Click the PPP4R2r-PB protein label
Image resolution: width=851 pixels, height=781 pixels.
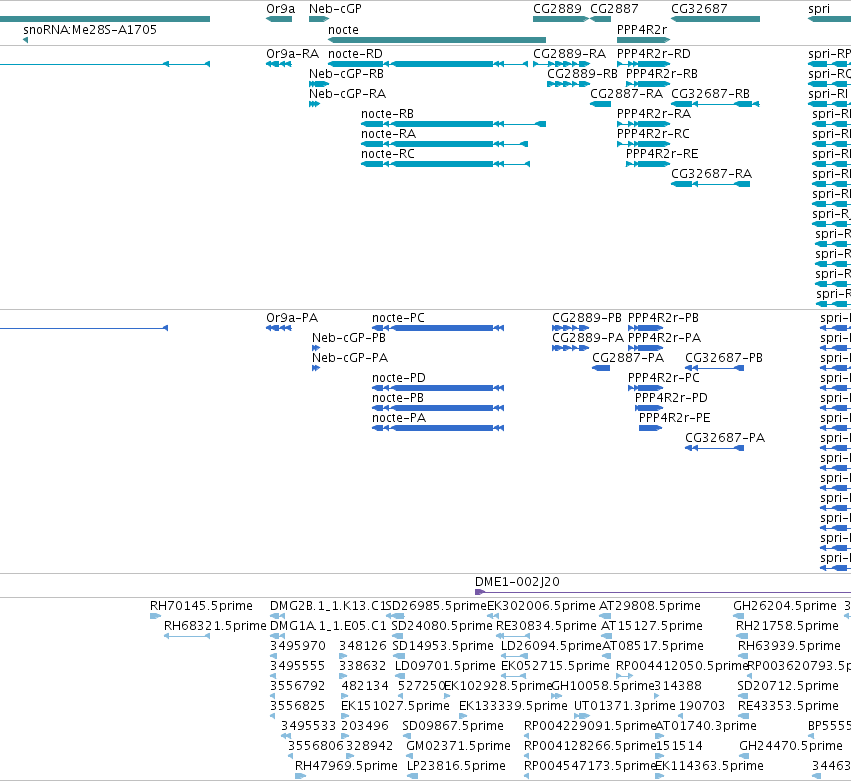(x=664, y=318)
